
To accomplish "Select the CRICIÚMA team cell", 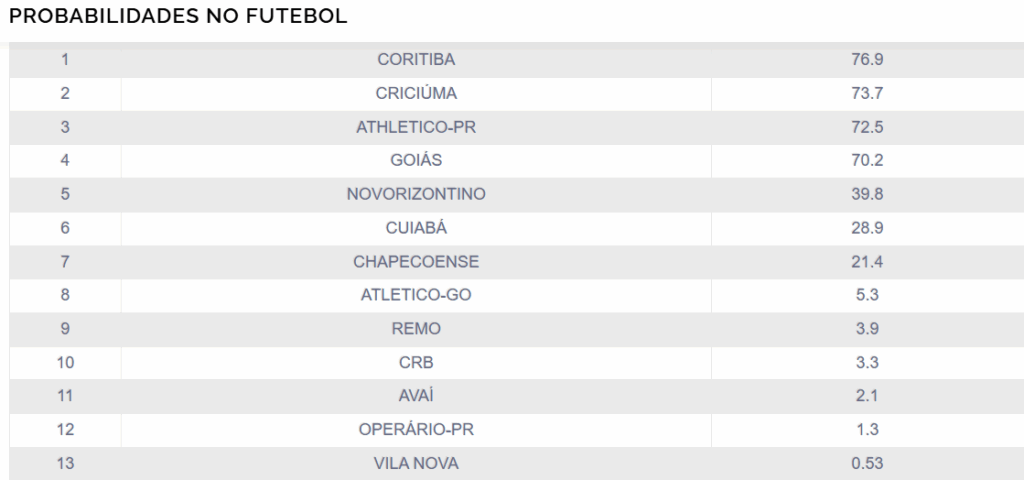I will (416, 94).
